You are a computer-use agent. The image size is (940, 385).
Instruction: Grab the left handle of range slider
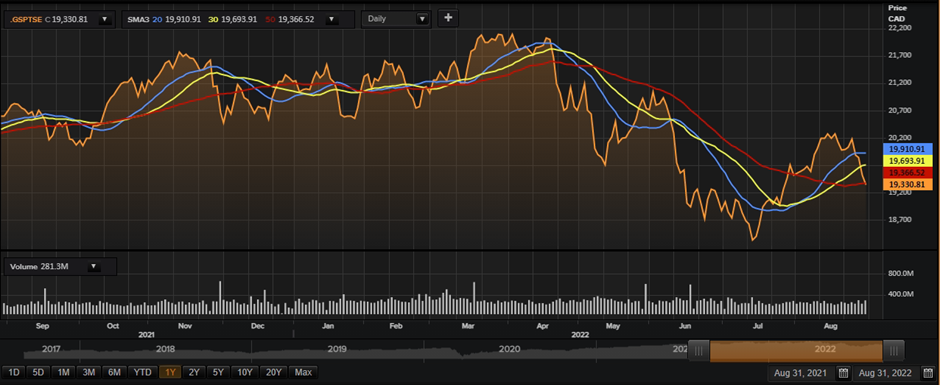pyautogui.click(x=698, y=350)
